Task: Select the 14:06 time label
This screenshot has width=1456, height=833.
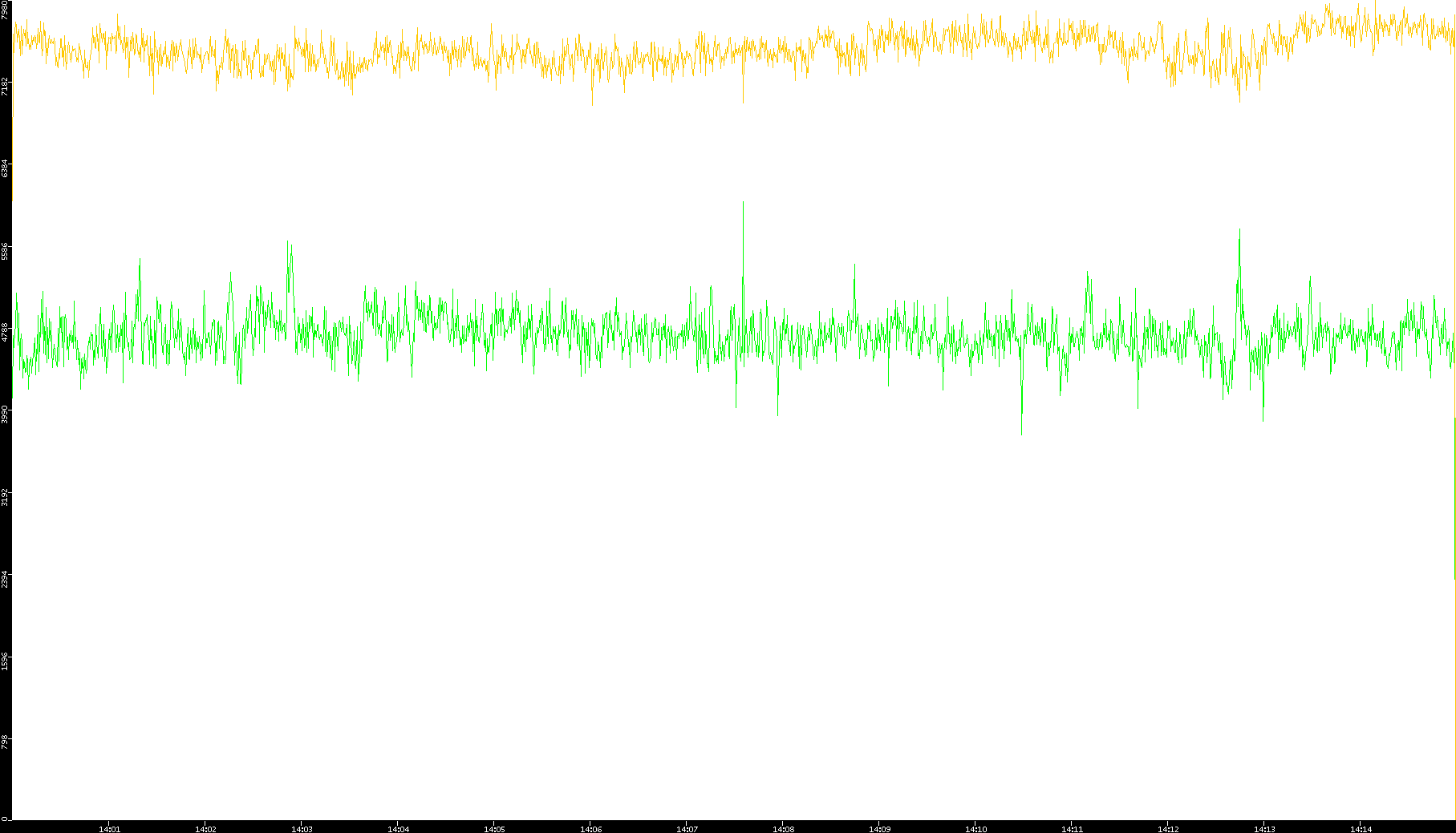Action: 590,829
